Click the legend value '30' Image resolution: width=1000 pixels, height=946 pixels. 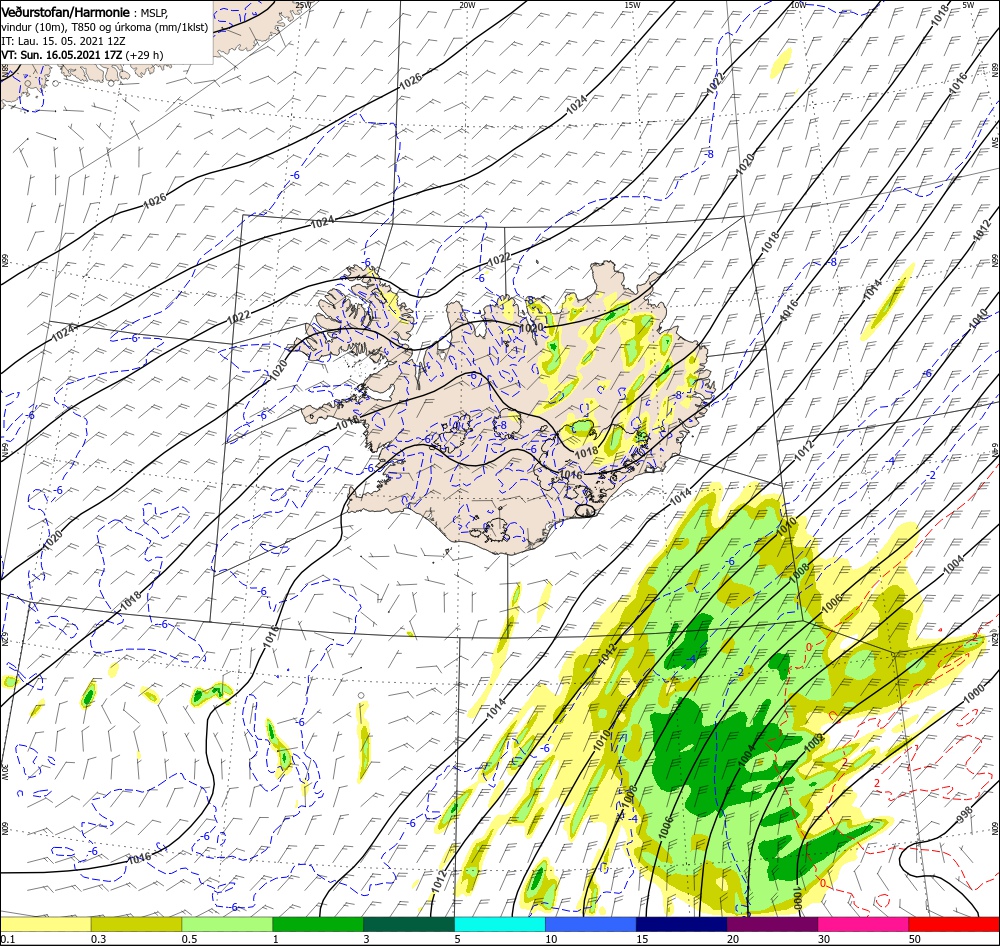823,939
